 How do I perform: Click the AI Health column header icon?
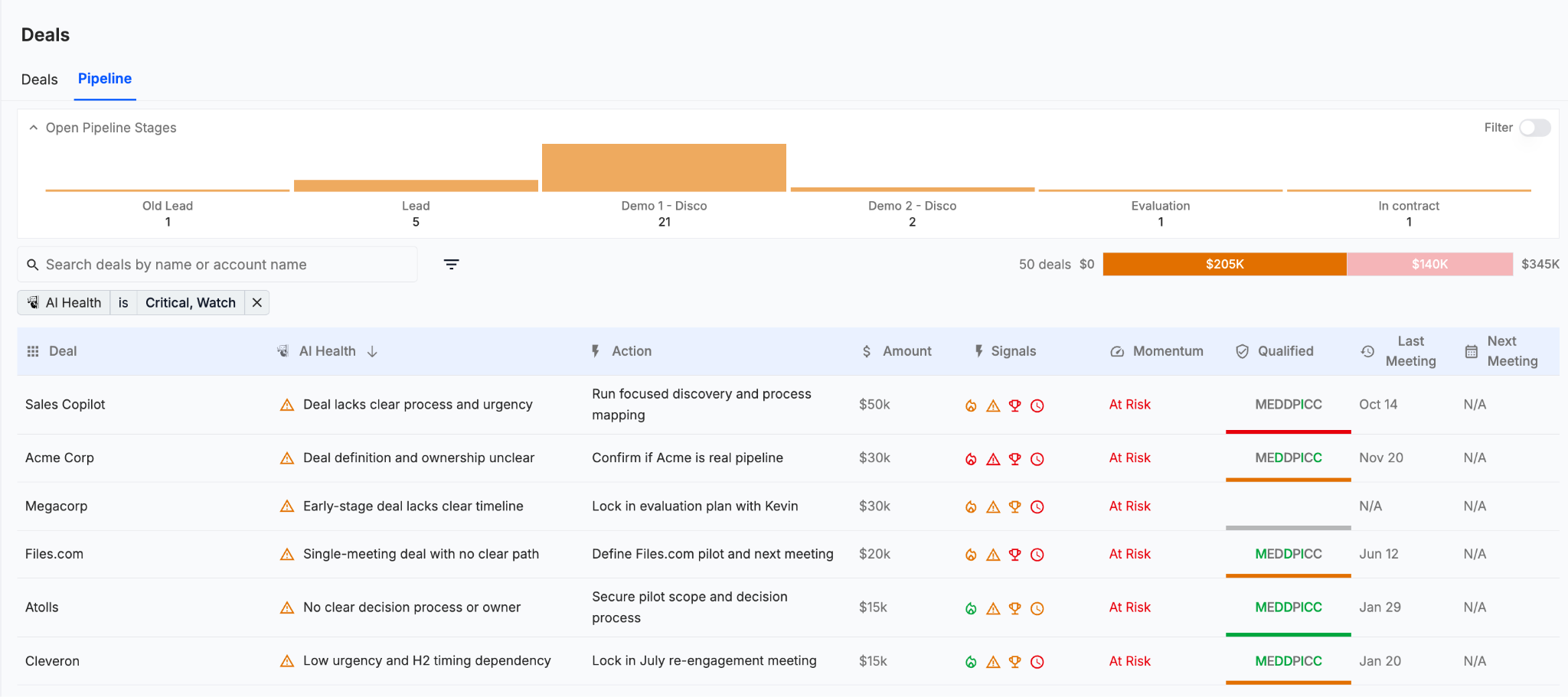(283, 351)
